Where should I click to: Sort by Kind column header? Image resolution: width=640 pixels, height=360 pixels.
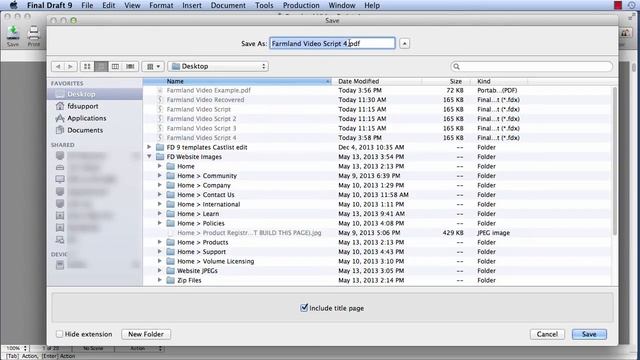[x=499, y=81]
